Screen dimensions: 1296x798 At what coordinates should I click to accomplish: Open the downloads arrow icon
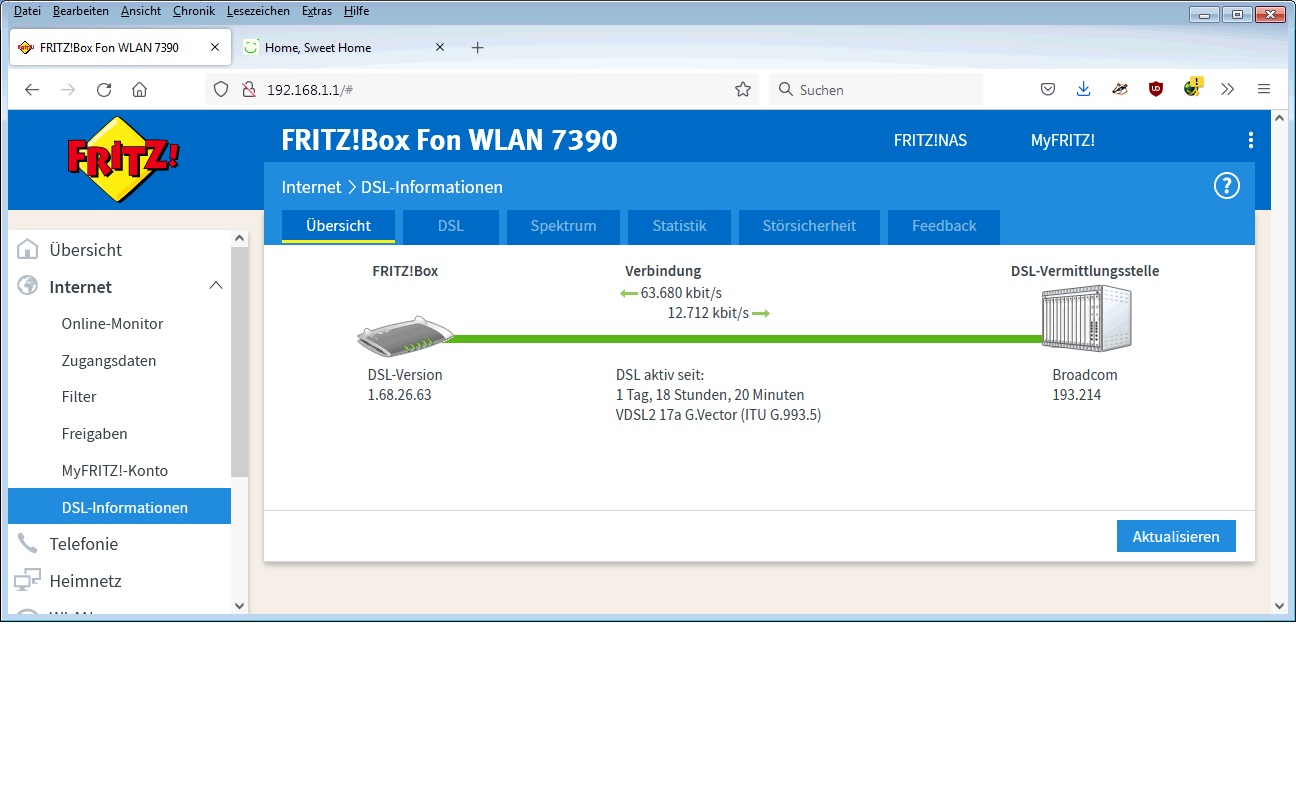1084,89
